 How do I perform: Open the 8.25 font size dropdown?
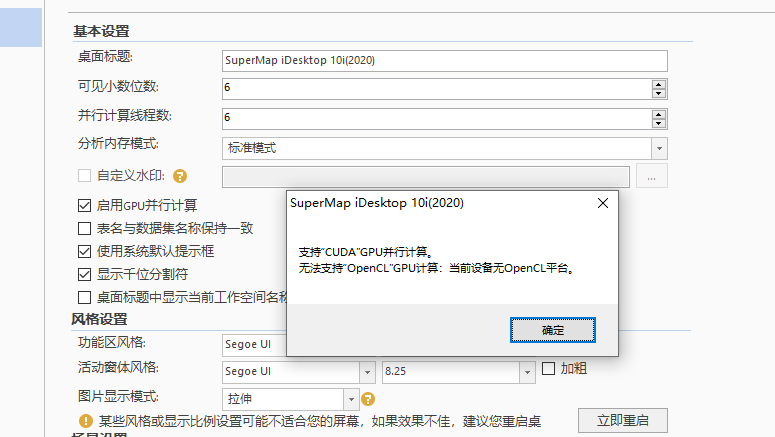coord(527,372)
